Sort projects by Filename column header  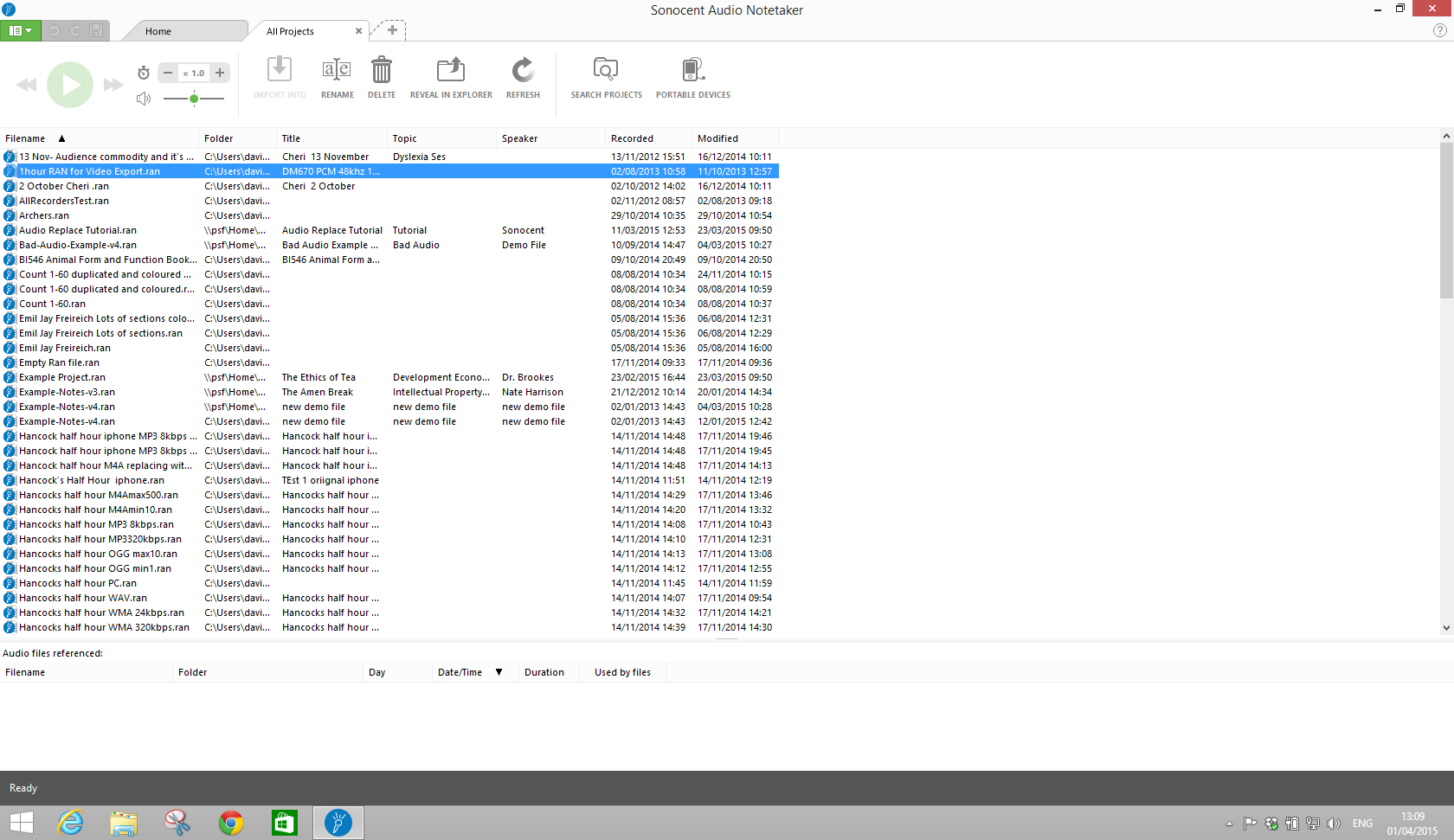100,138
